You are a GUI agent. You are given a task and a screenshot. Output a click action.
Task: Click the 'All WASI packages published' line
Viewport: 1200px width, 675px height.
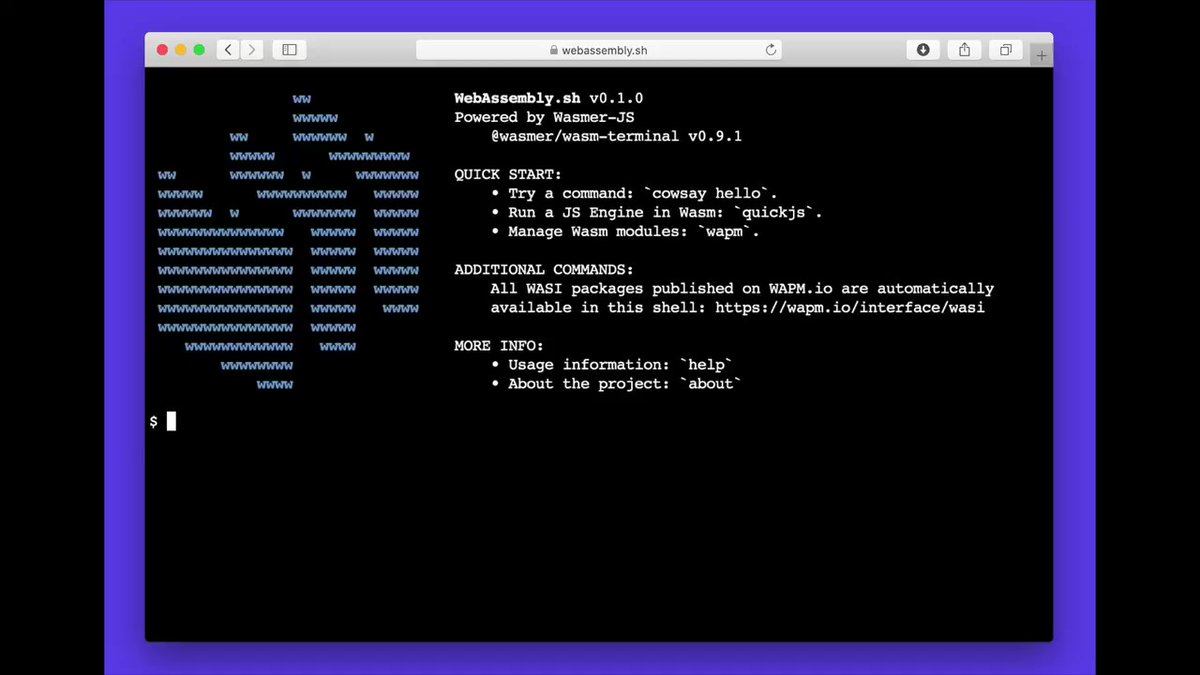(x=742, y=288)
